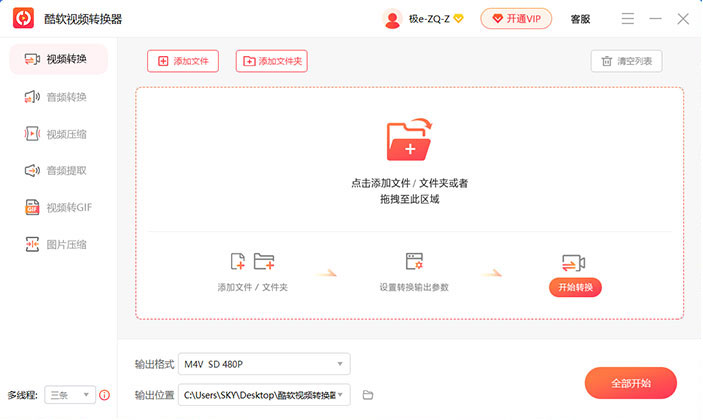
Task: Select 视频转换 in sidebar
Action: (58, 59)
